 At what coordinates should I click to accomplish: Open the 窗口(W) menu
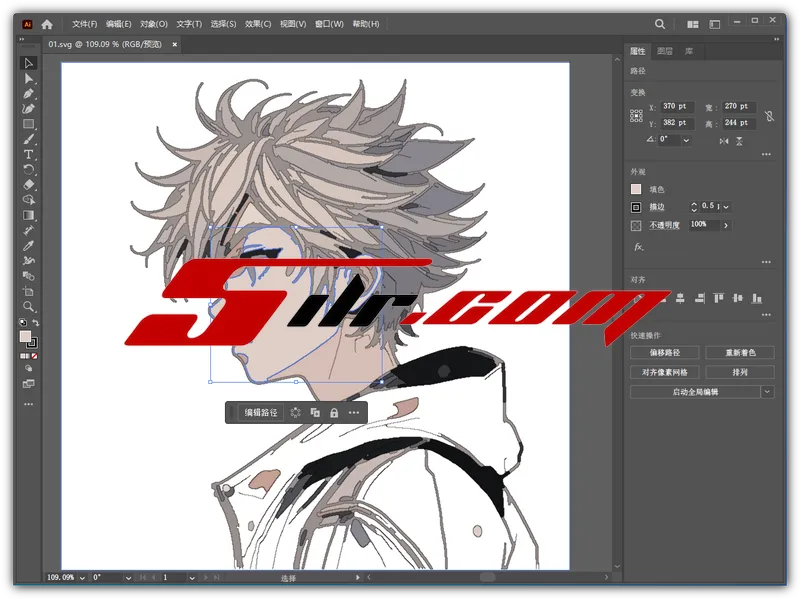[x=329, y=24]
